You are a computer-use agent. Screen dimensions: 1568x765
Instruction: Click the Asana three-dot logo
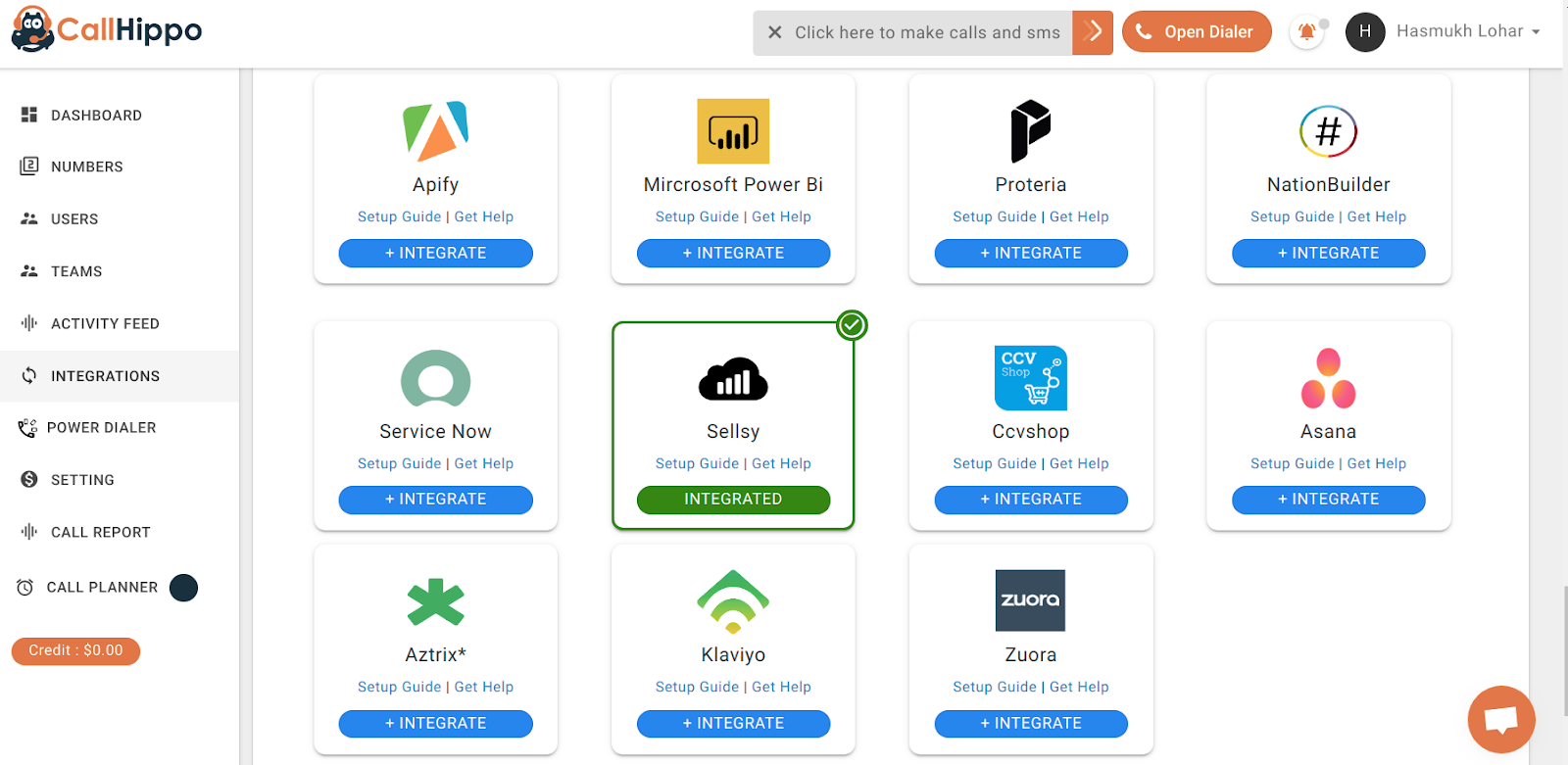click(x=1328, y=378)
